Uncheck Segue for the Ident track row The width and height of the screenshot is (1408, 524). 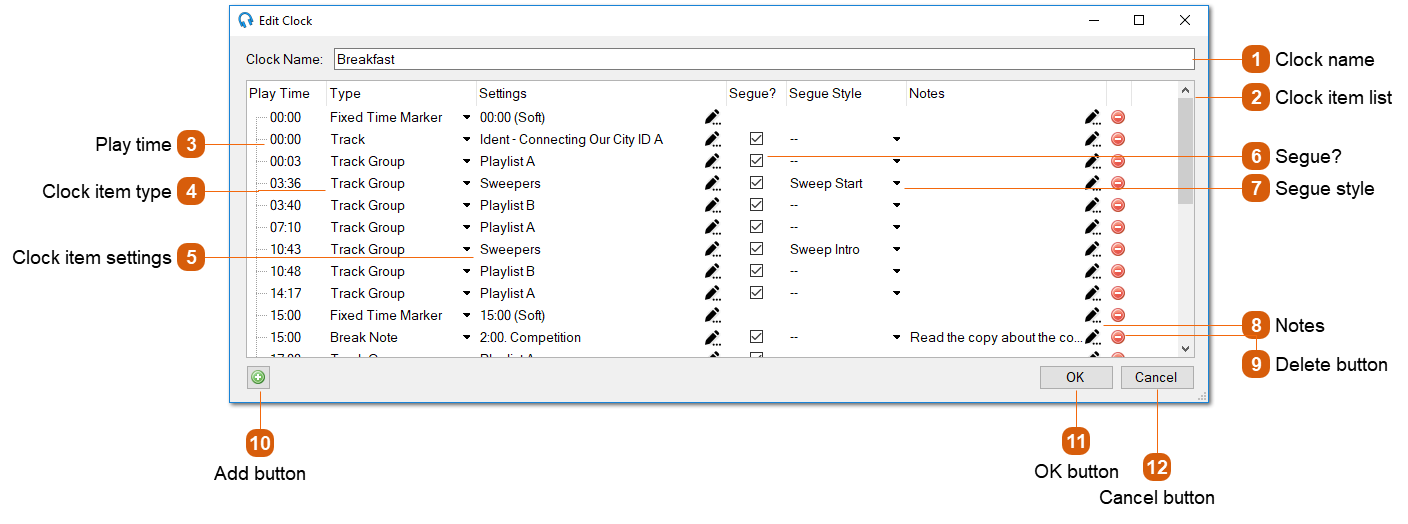pos(757,139)
